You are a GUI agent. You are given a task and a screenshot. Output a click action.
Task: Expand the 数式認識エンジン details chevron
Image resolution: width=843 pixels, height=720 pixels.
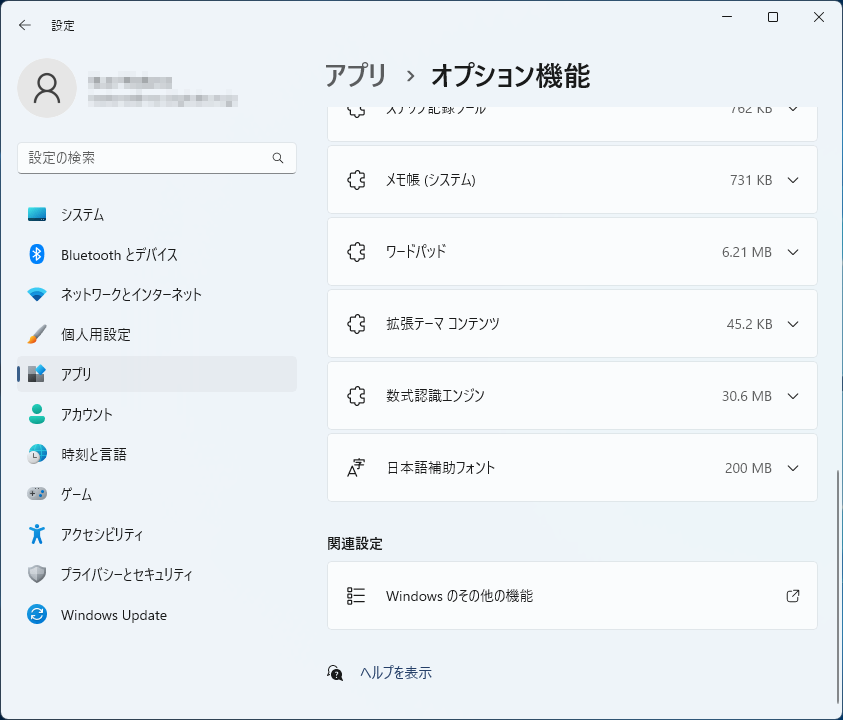click(793, 396)
